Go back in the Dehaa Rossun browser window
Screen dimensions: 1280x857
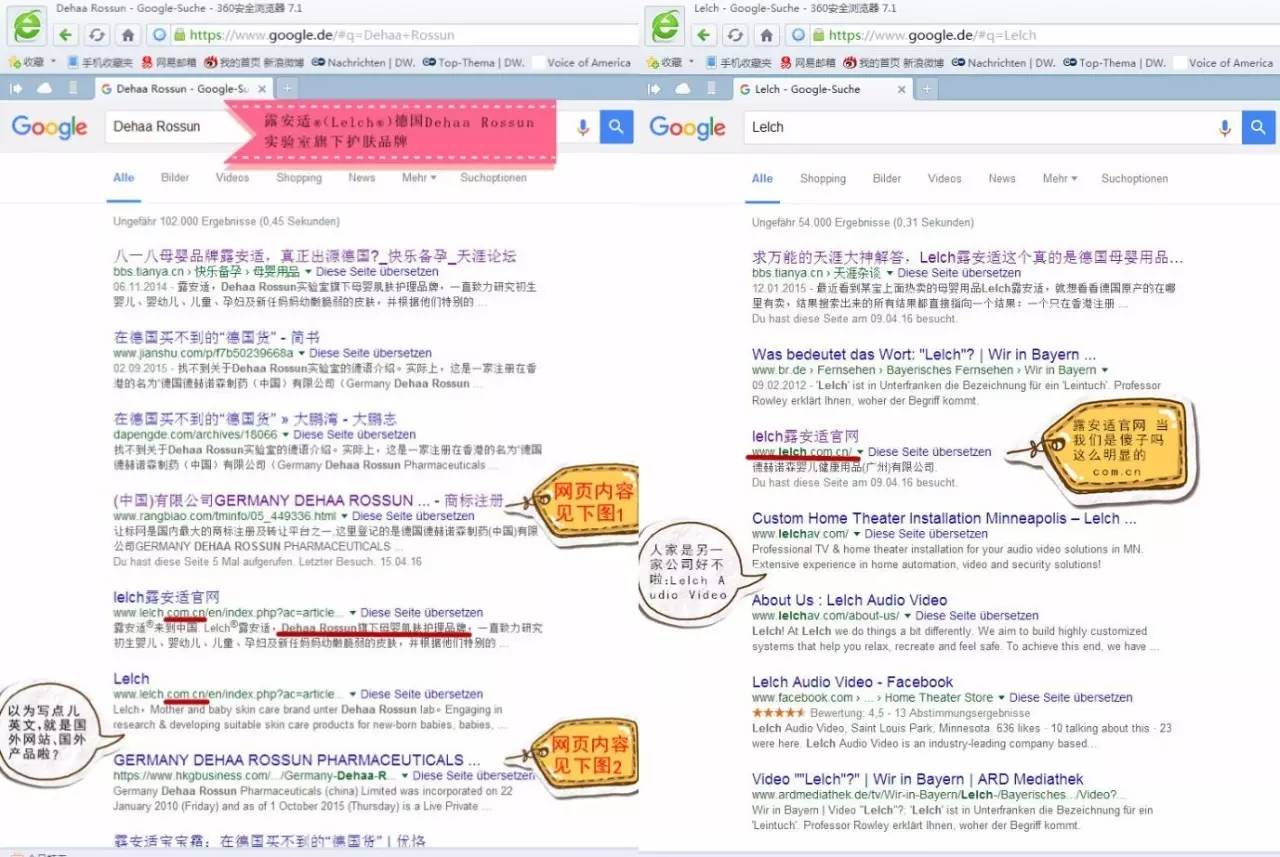pyautogui.click(x=65, y=35)
